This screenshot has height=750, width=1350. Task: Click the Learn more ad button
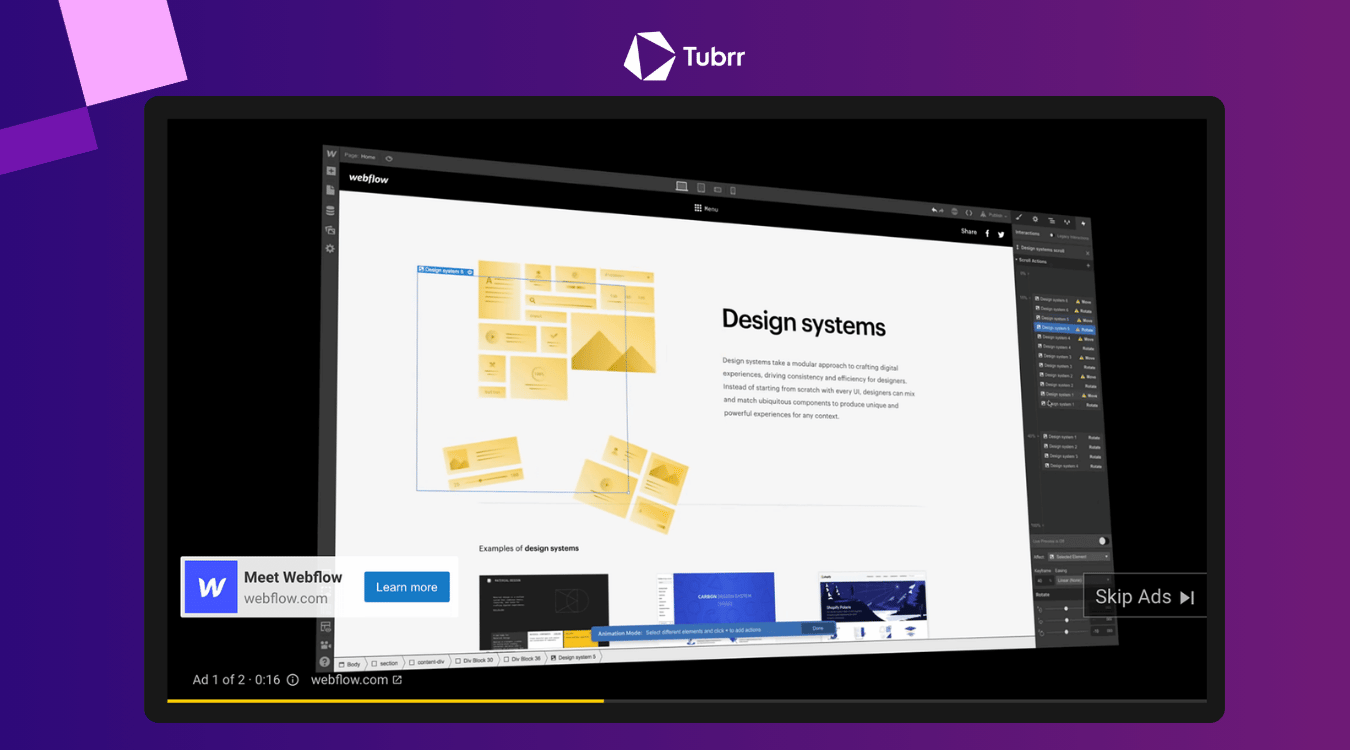407,587
